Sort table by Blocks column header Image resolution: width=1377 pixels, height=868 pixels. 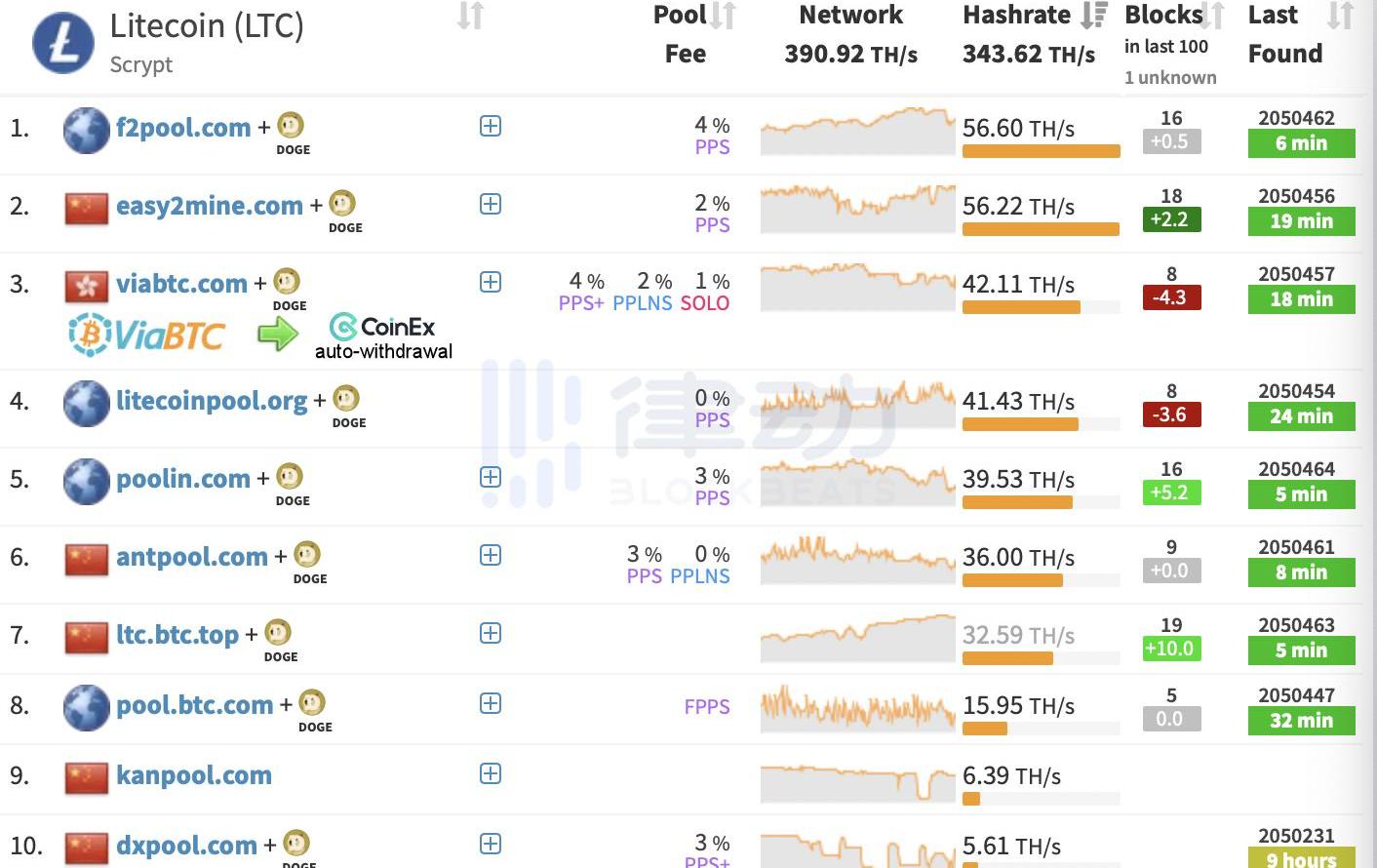(1212, 16)
